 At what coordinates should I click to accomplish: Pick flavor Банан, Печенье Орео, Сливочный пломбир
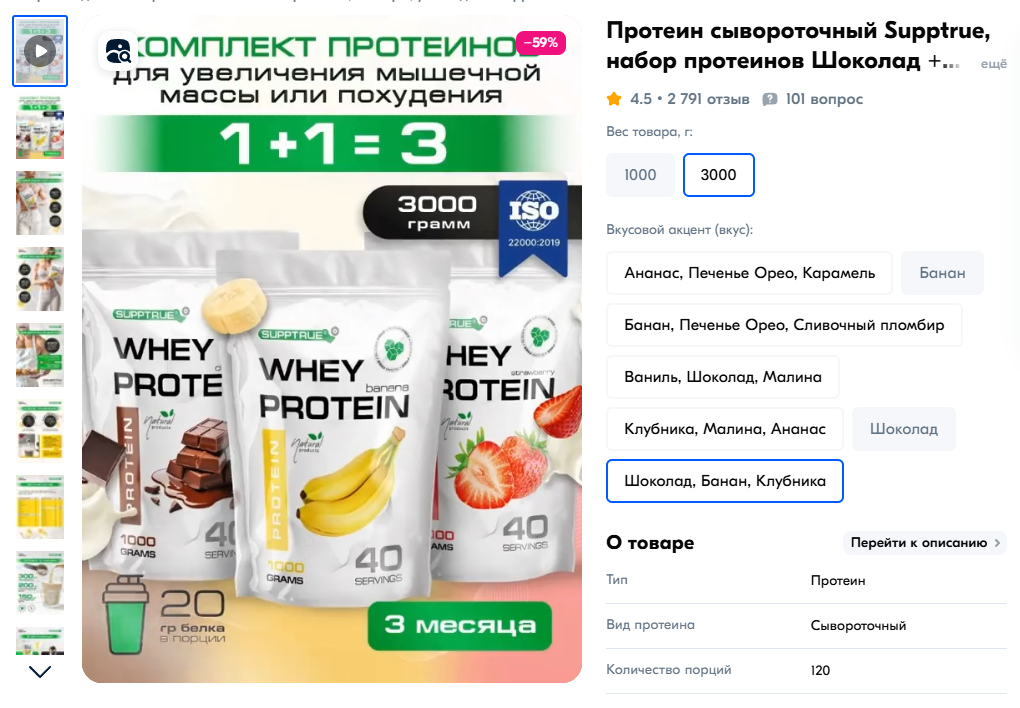click(x=784, y=325)
